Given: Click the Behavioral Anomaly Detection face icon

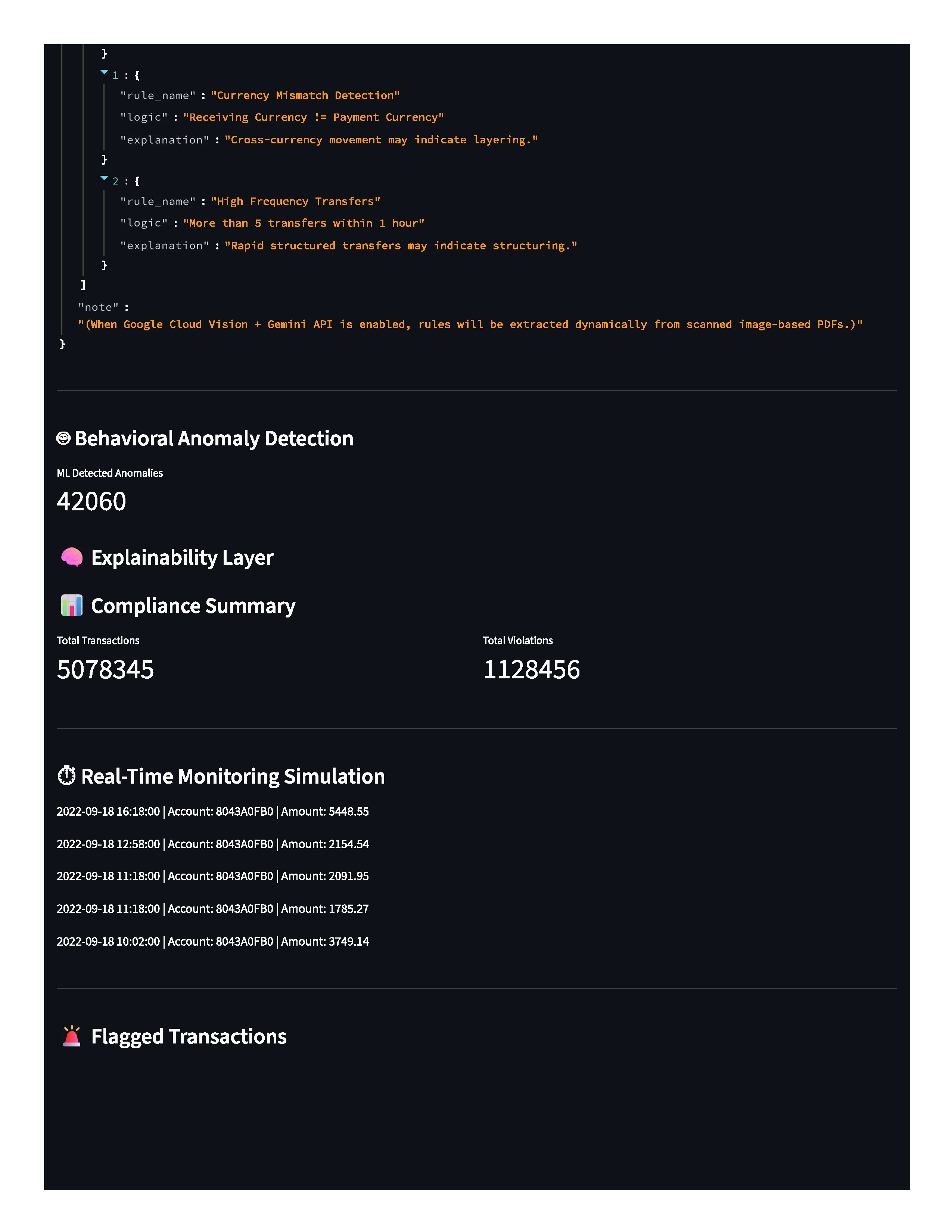Looking at the screenshot, I should [x=64, y=438].
